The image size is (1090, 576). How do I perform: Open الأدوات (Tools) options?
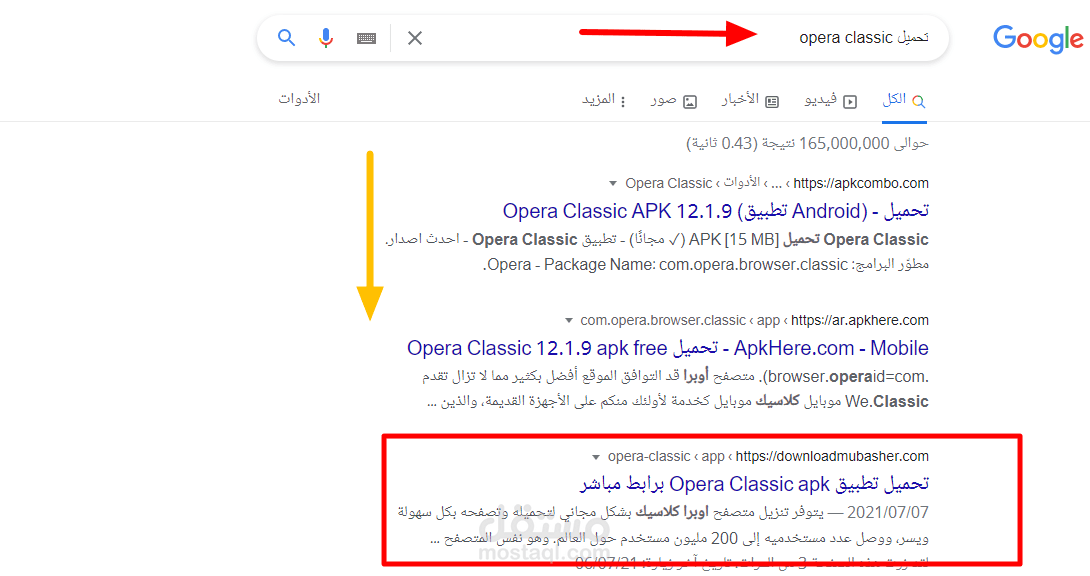tap(299, 99)
